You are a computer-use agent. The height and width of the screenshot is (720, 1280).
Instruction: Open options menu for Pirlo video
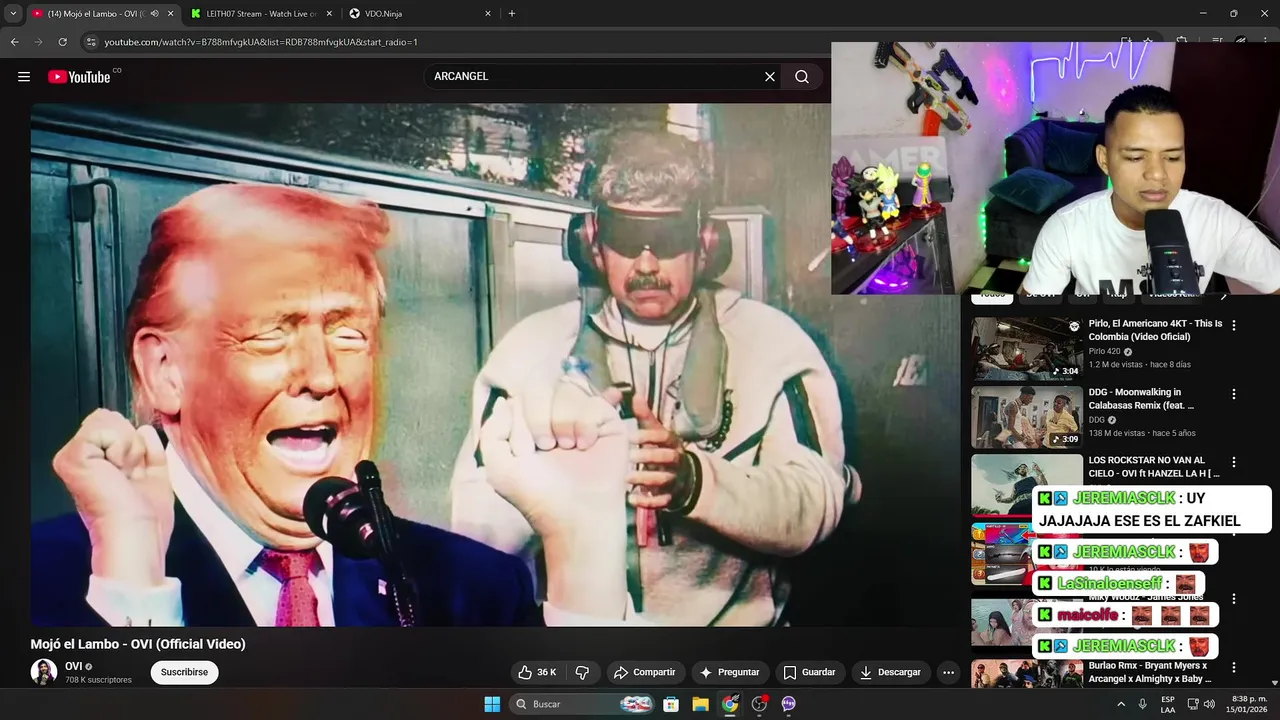(1233, 325)
